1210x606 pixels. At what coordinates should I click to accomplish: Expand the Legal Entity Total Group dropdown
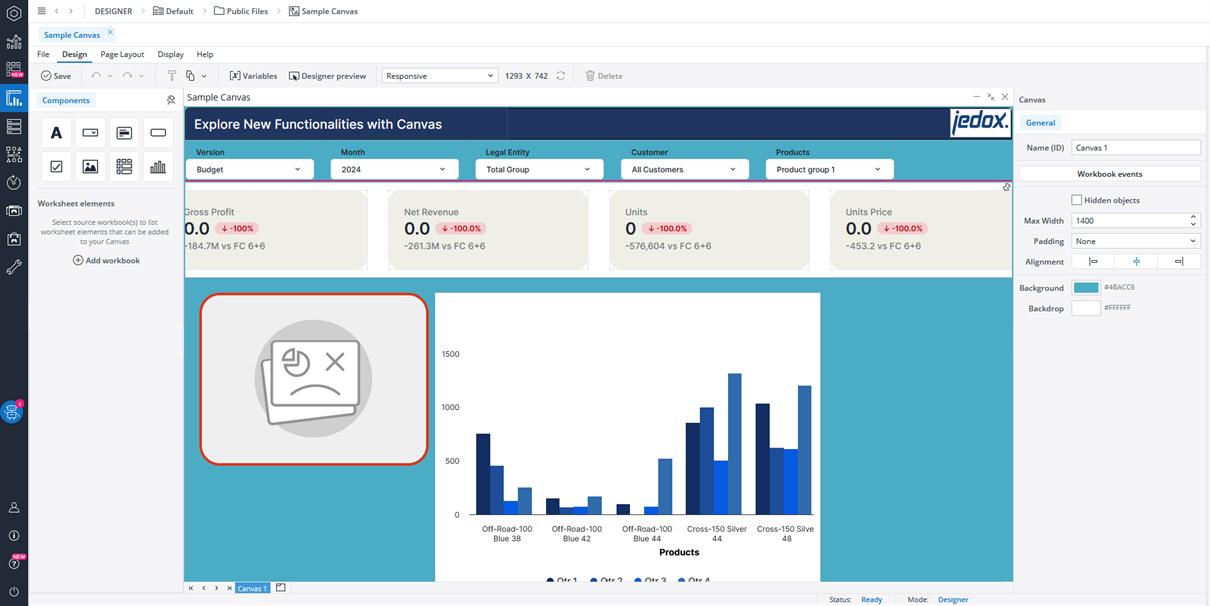(x=539, y=170)
